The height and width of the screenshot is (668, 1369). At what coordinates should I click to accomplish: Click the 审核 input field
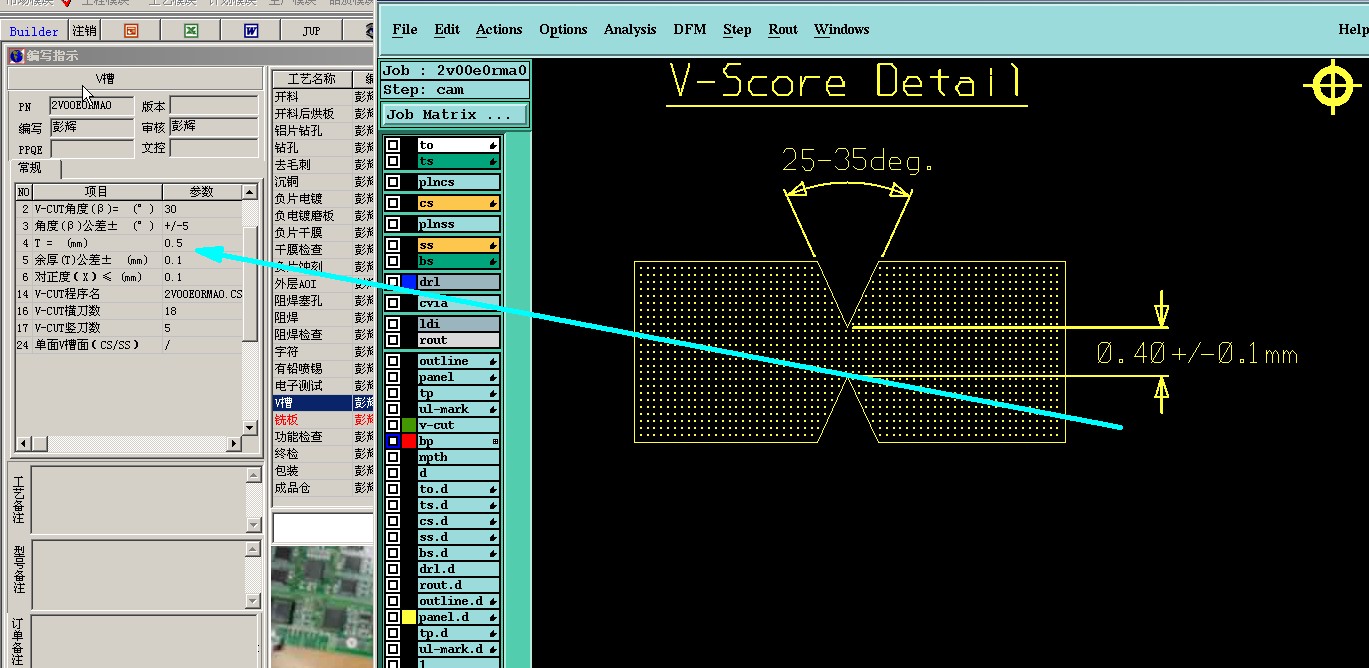(213, 127)
